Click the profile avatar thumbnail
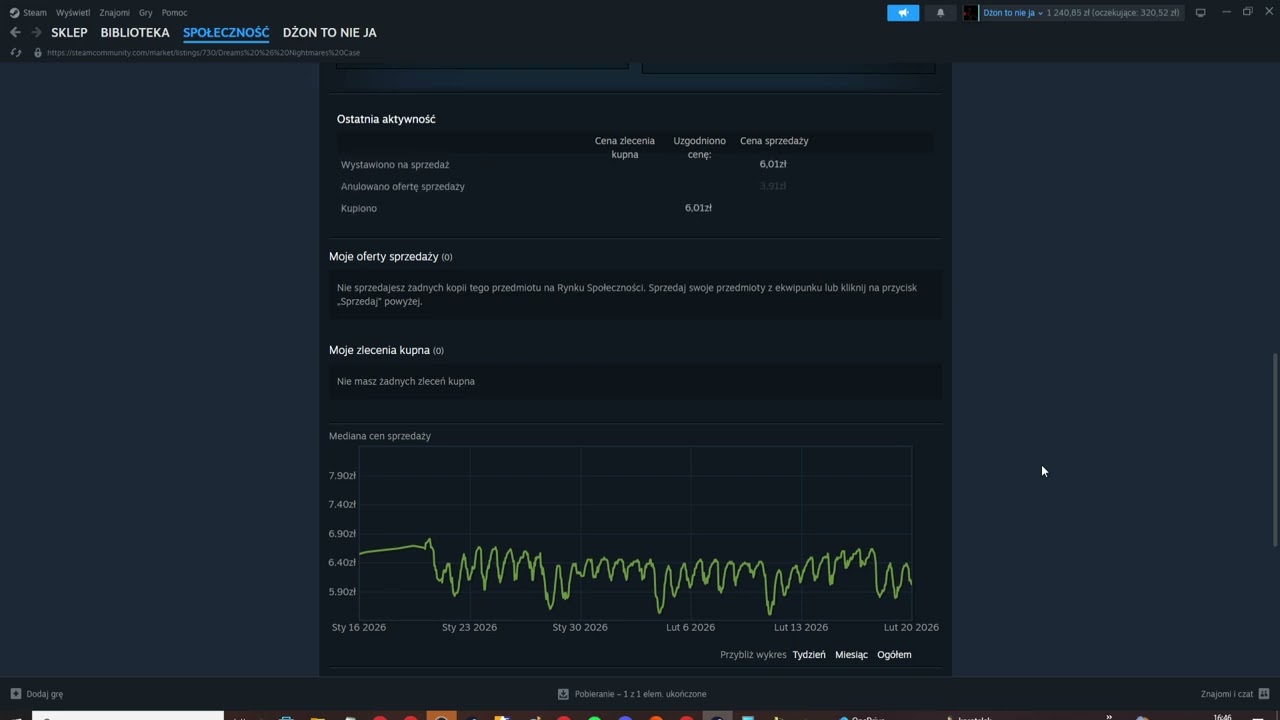 pos(970,13)
